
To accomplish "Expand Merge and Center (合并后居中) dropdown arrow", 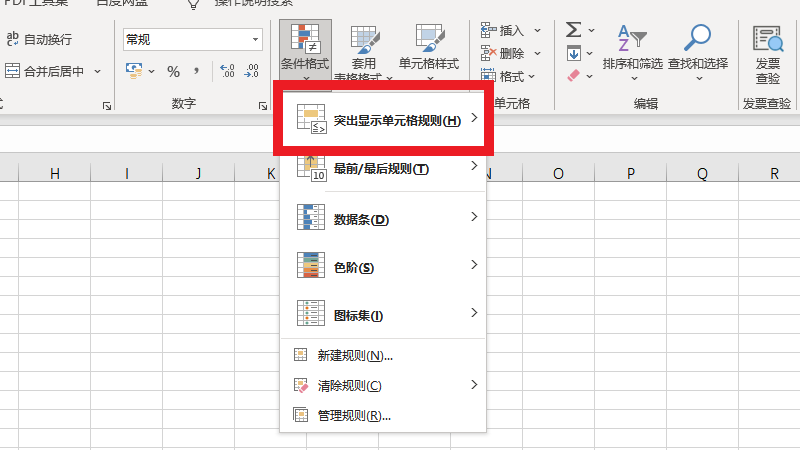I will coord(98,71).
